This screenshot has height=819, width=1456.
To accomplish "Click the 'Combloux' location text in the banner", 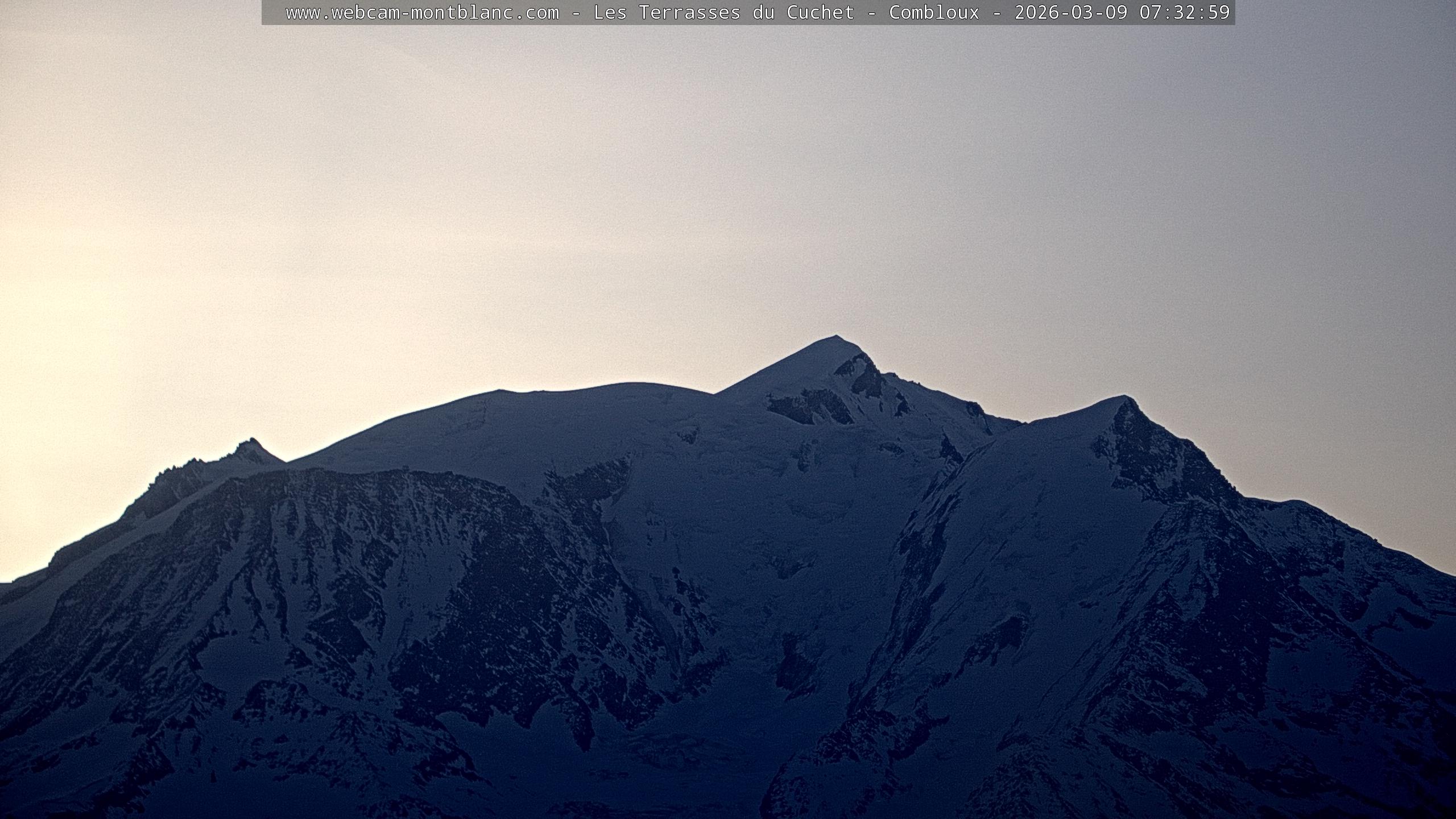I will 934,13.
